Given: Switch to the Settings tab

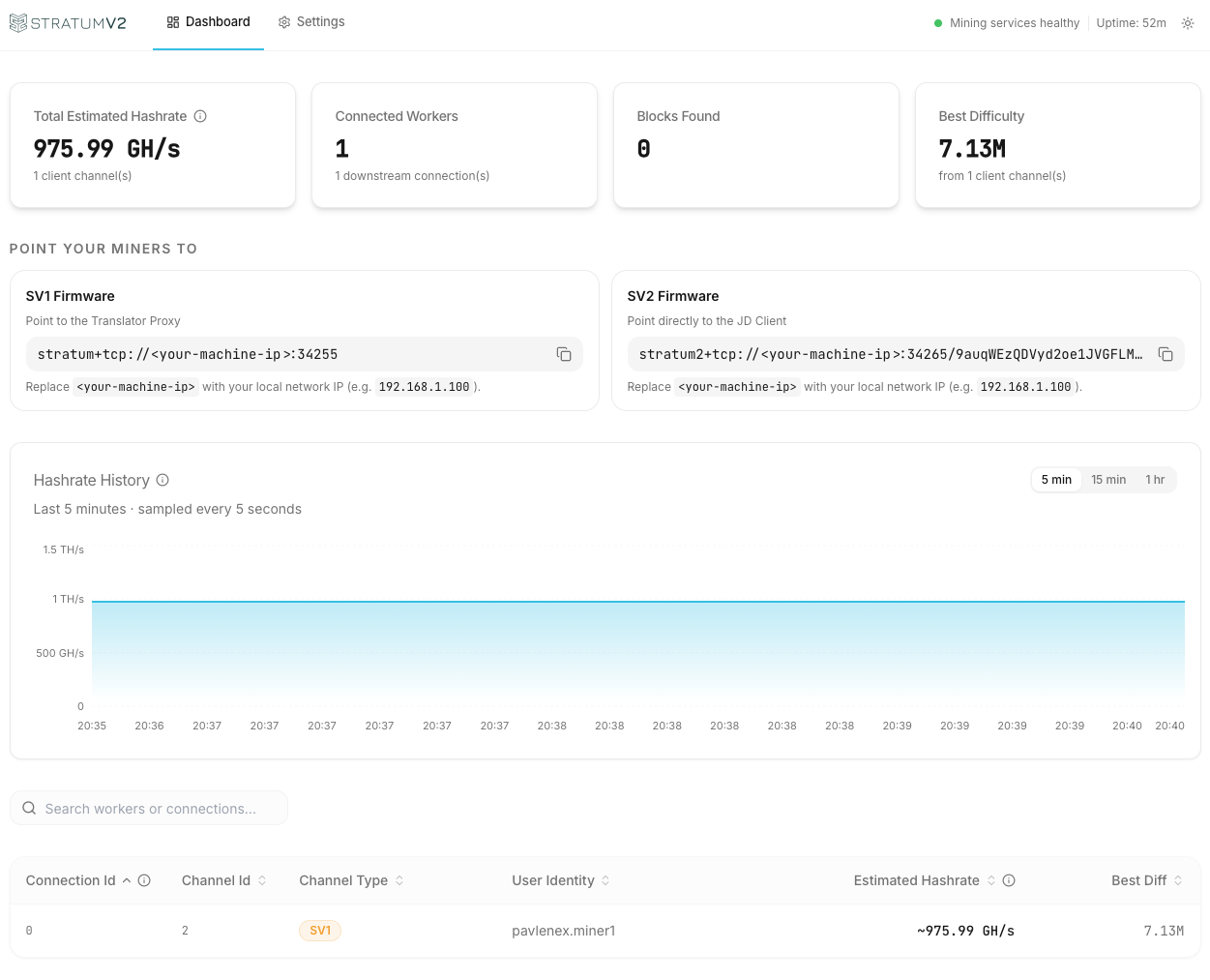Looking at the screenshot, I should [x=310, y=21].
